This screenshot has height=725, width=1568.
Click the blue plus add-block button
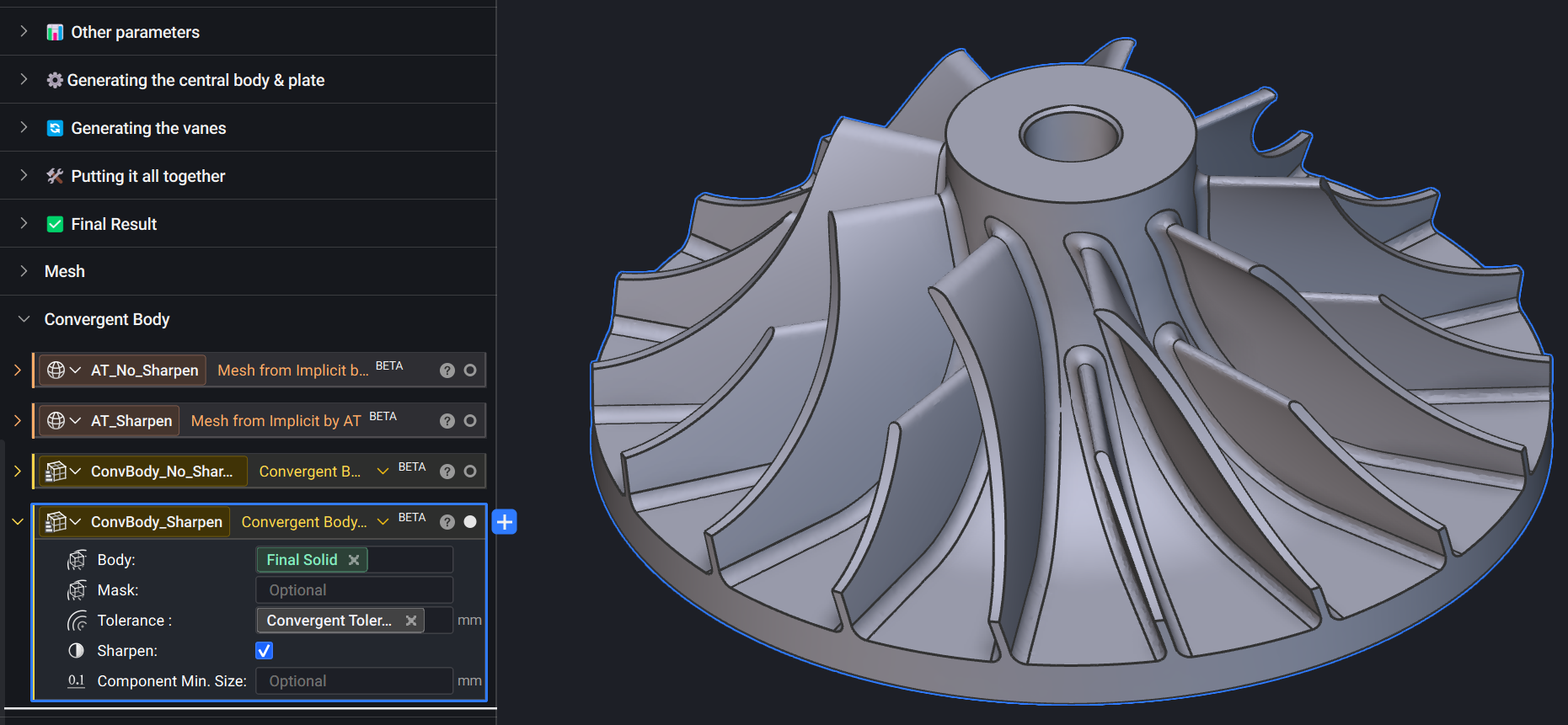tap(504, 522)
